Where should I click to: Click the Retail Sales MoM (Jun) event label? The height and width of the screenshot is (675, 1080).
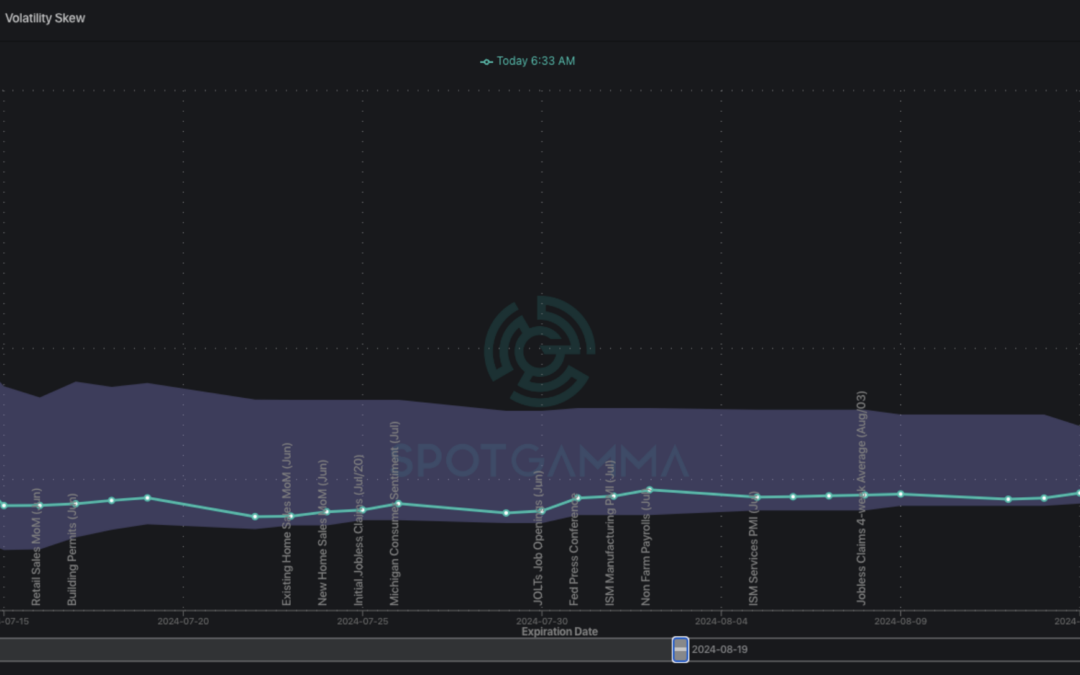click(x=37, y=547)
